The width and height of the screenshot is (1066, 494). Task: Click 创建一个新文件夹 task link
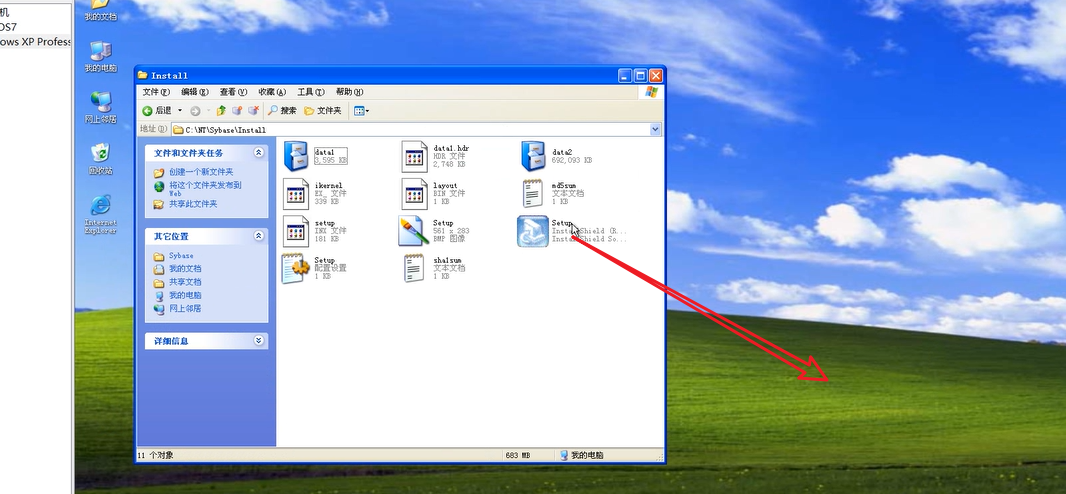[201, 172]
